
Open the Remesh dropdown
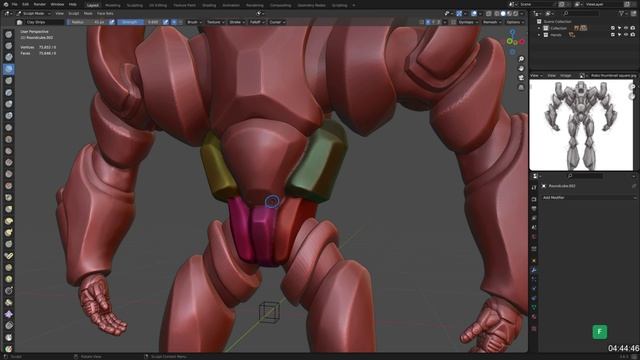[x=491, y=22]
